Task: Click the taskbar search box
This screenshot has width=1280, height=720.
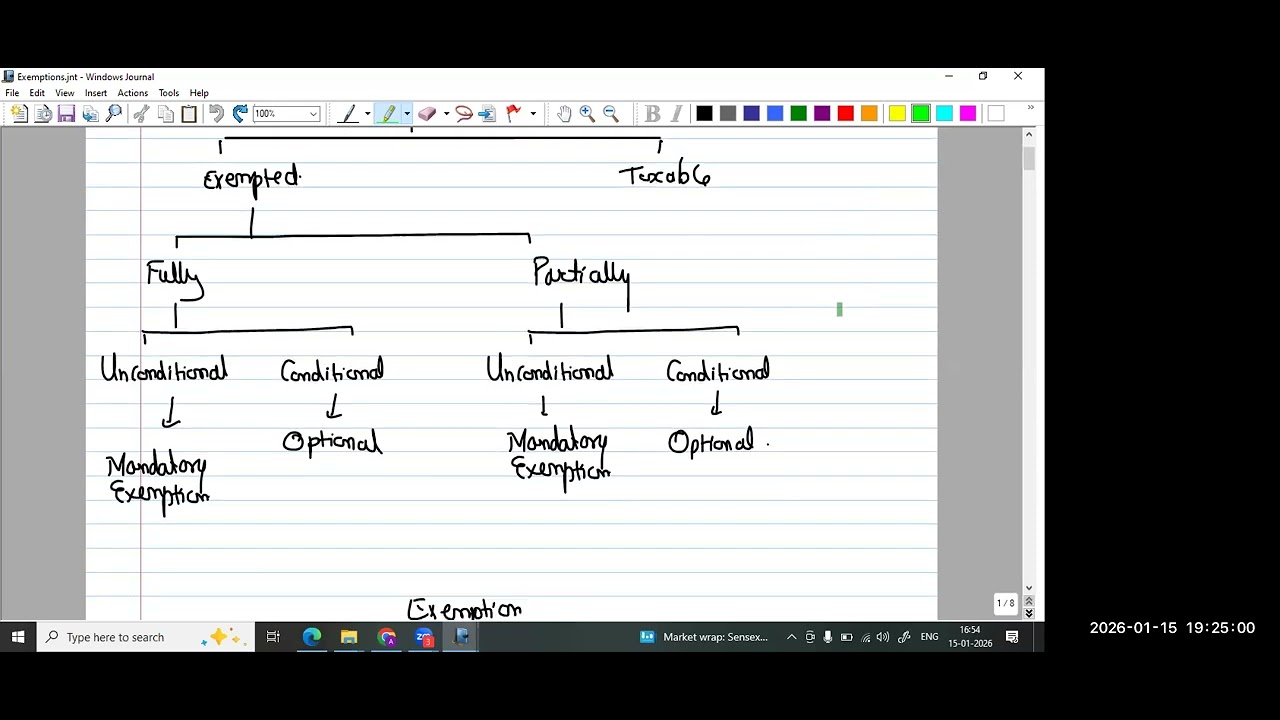Action: click(144, 637)
